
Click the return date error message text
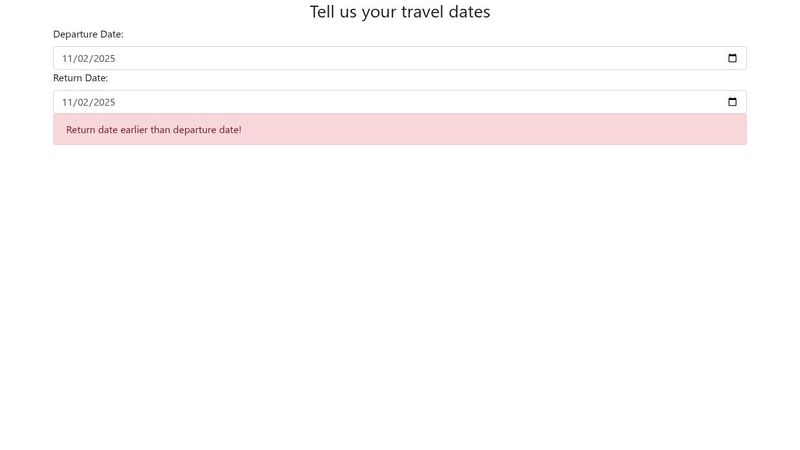pyautogui.click(x=153, y=130)
